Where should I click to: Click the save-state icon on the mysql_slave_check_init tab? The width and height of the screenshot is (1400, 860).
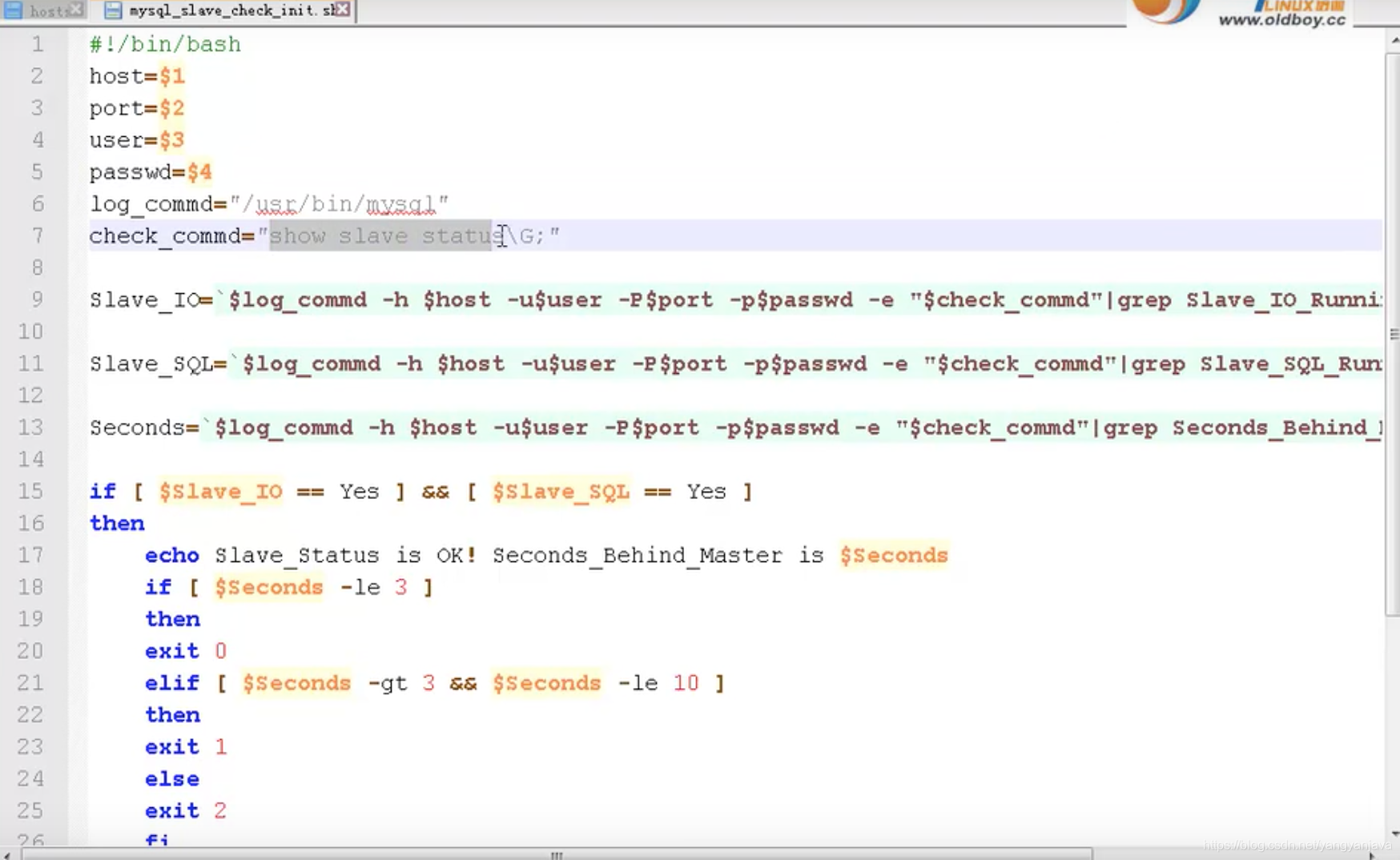tap(113, 10)
